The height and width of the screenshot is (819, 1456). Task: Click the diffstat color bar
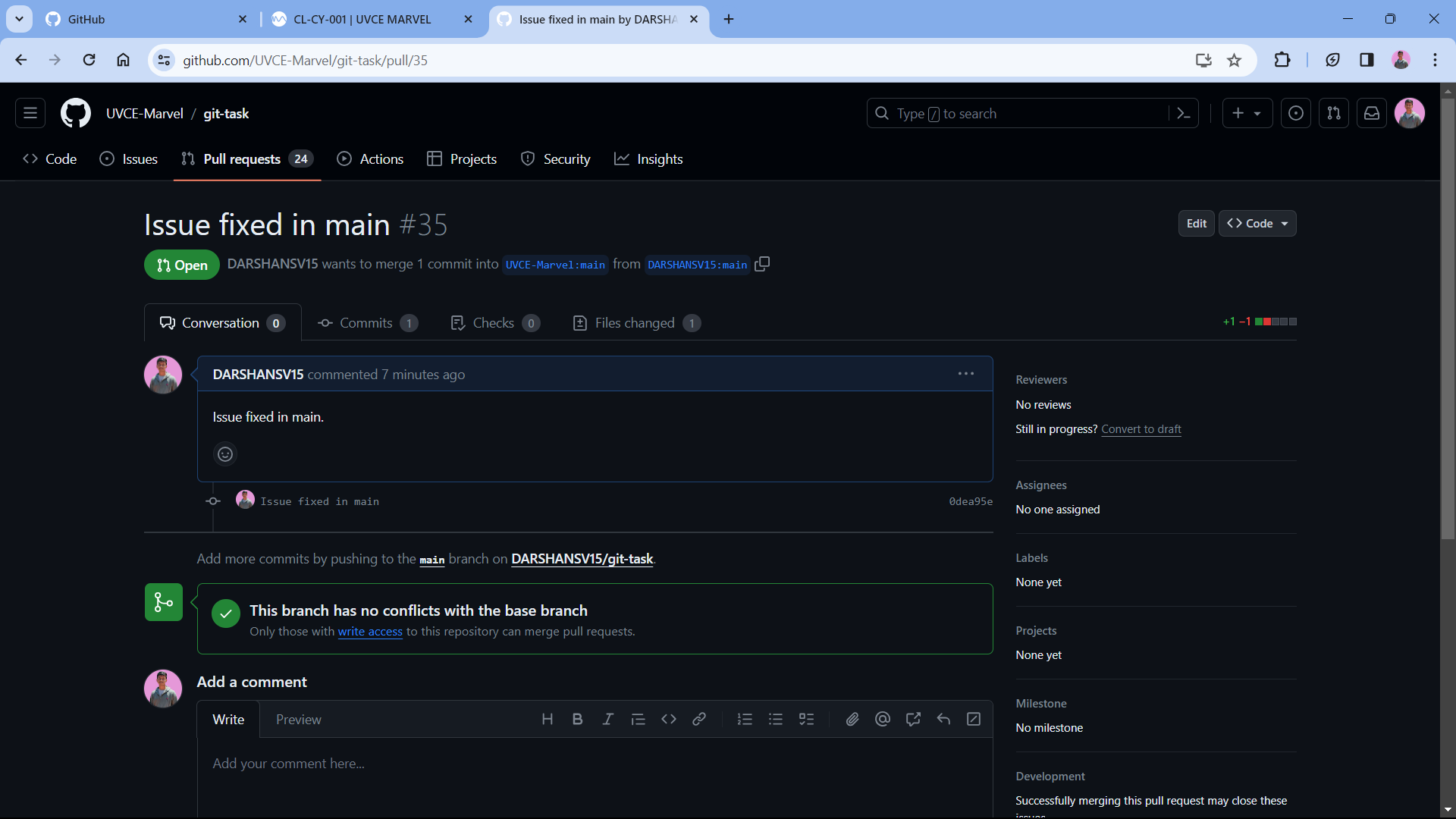1276,322
